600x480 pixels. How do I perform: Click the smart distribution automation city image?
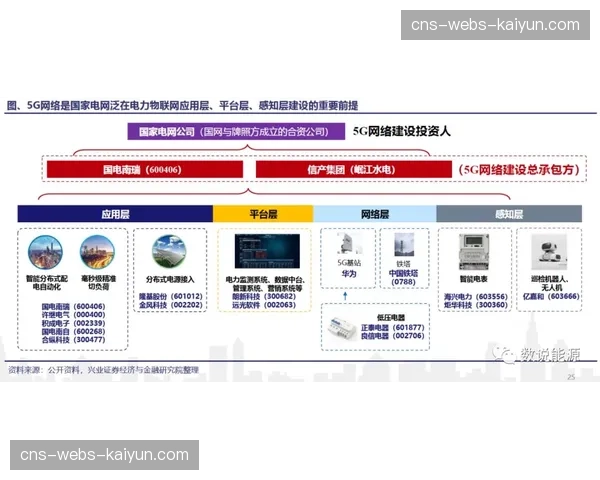[x=46, y=252]
